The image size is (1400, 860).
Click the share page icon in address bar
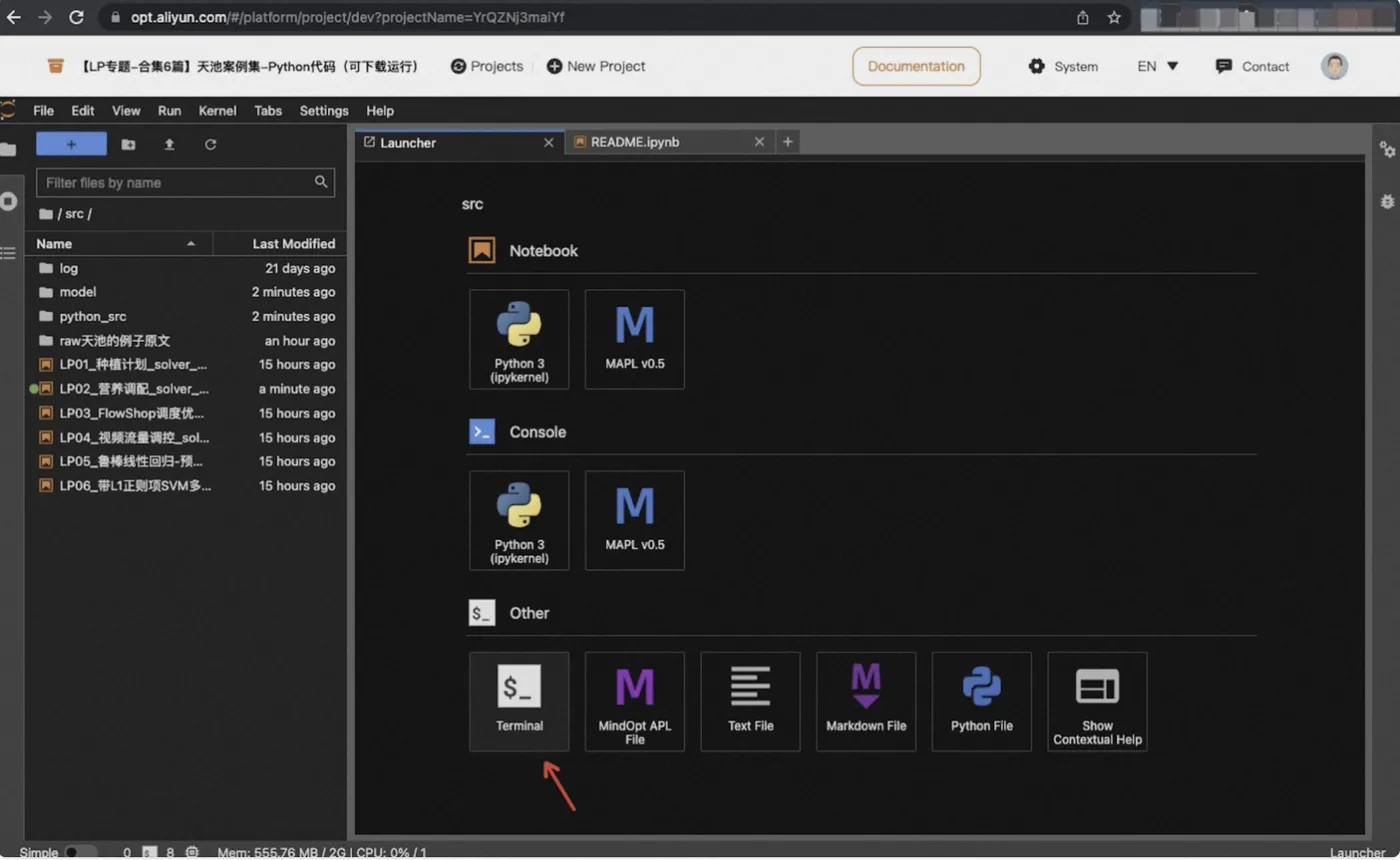tap(1083, 17)
